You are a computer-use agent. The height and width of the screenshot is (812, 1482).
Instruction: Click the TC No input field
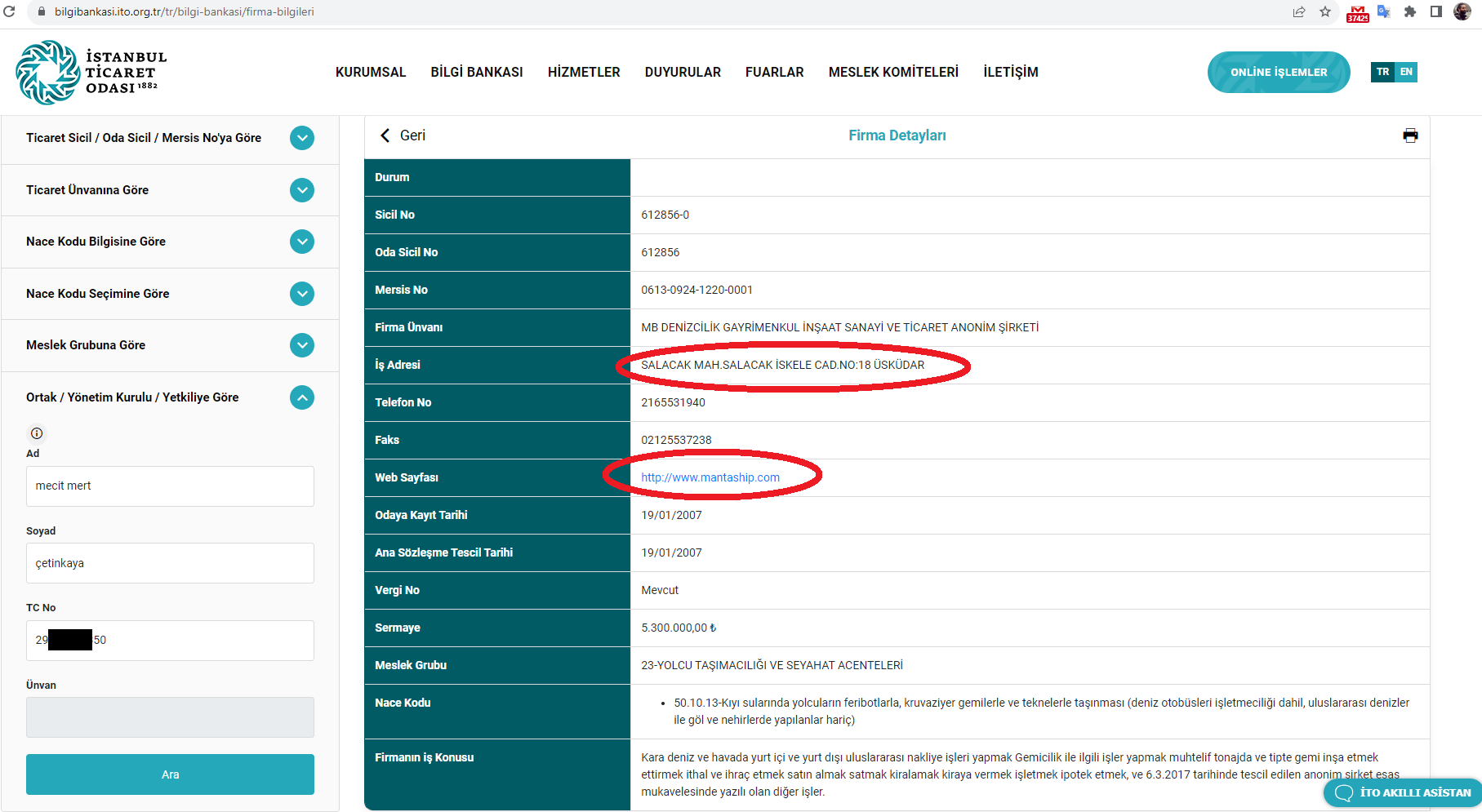point(170,641)
